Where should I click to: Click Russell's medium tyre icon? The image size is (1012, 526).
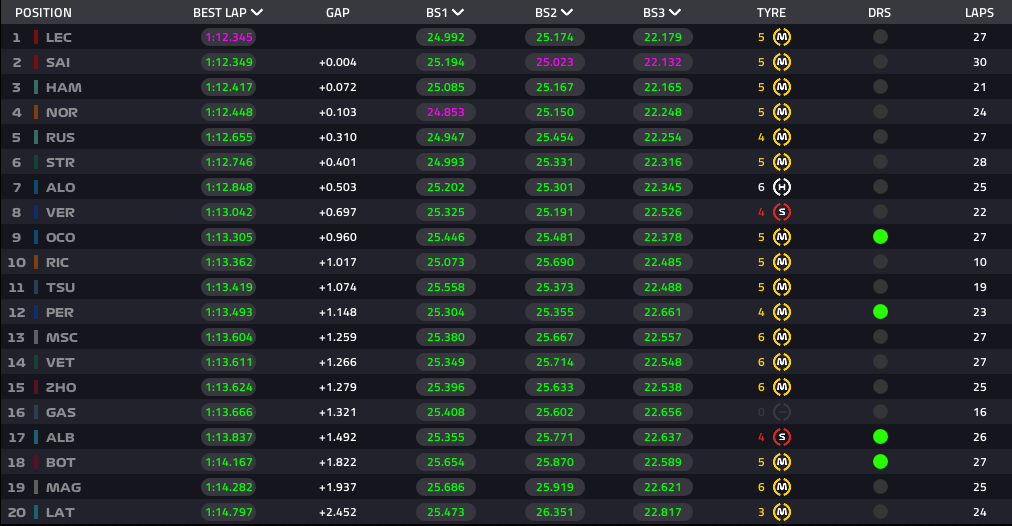(x=782, y=137)
